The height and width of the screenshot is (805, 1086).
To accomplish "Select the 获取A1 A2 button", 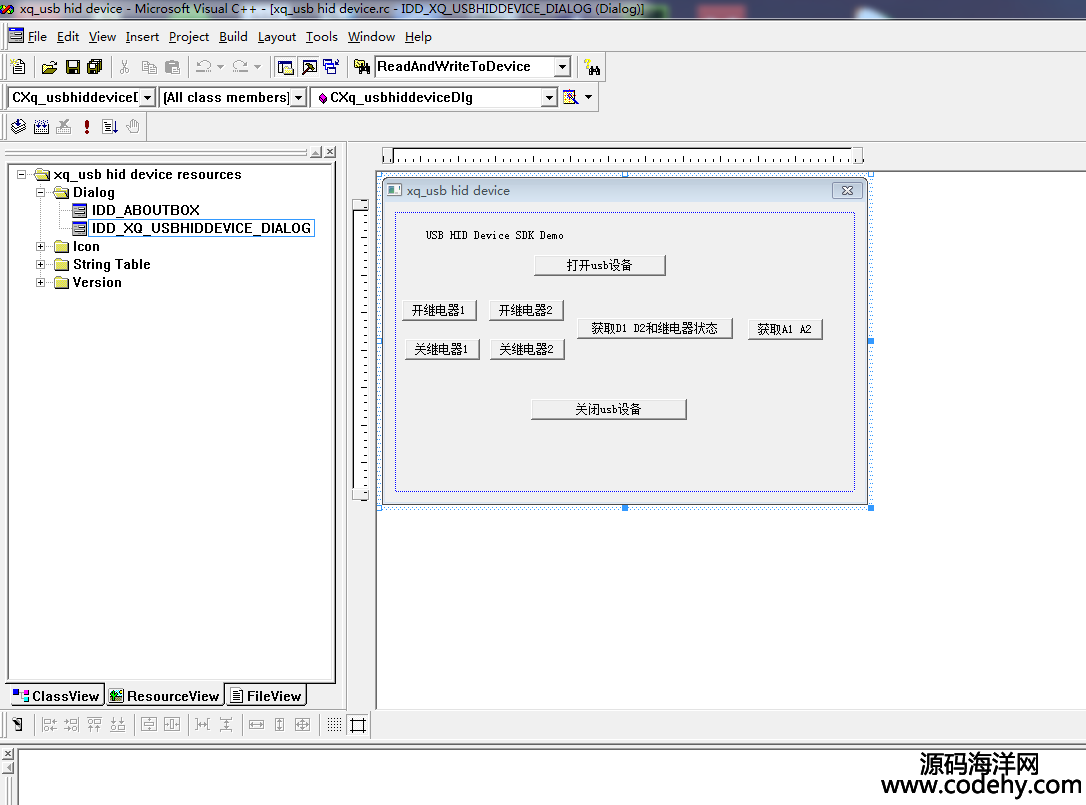I will point(785,329).
